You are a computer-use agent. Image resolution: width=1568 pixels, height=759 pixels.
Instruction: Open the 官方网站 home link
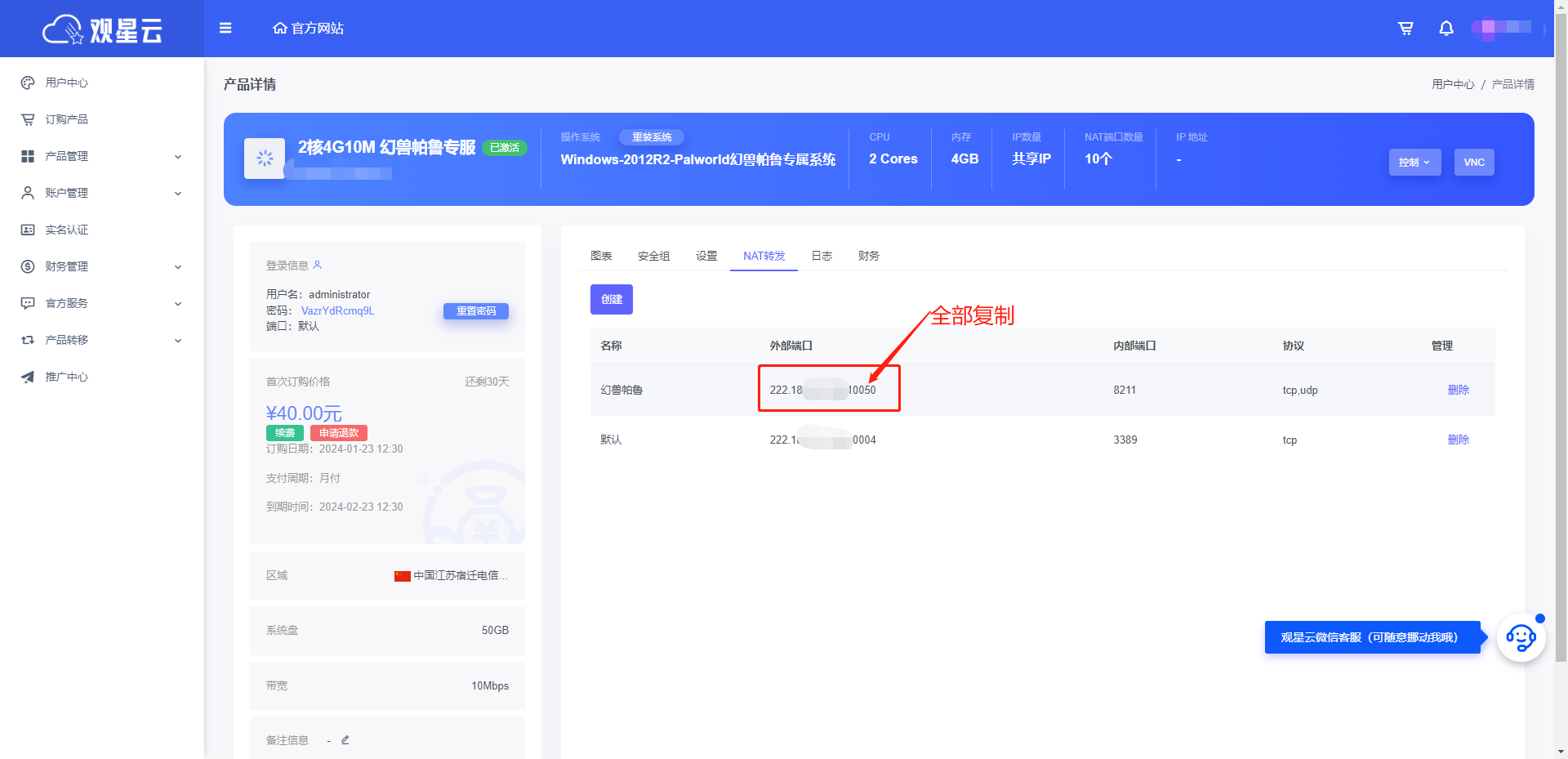[309, 28]
